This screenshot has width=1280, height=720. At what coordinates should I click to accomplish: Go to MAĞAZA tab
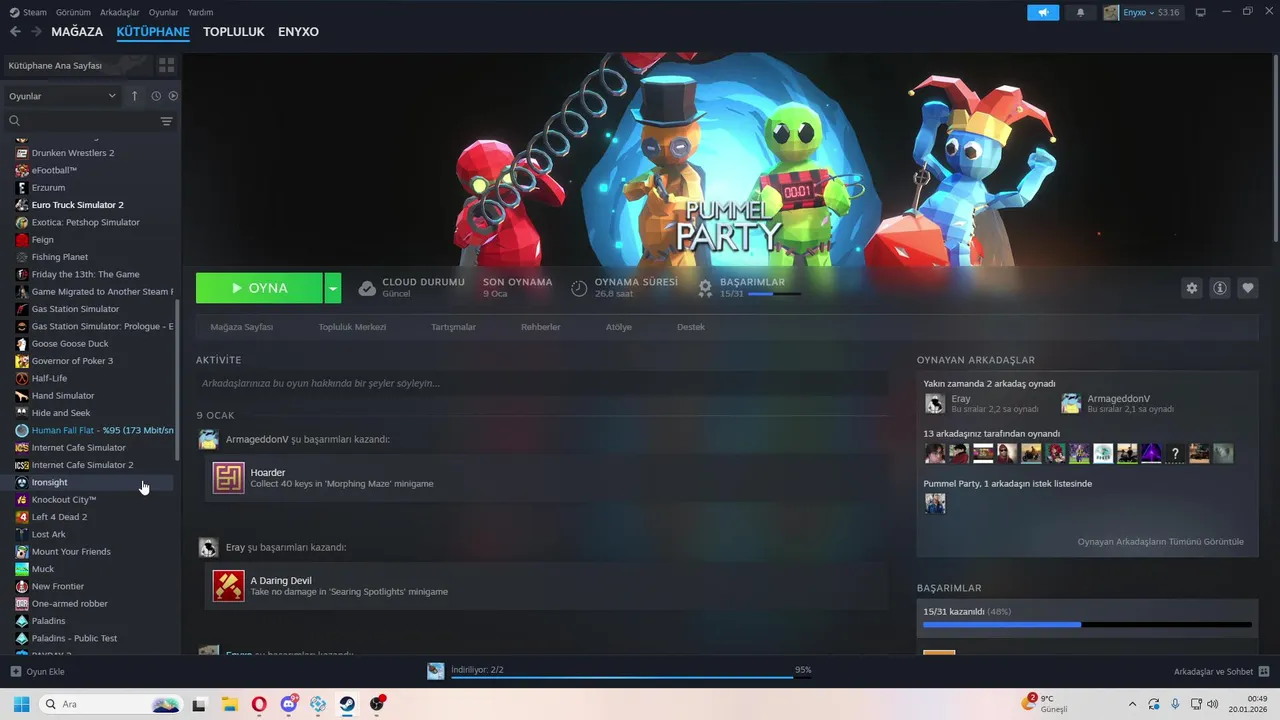pyautogui.click(x=77, y=32)
